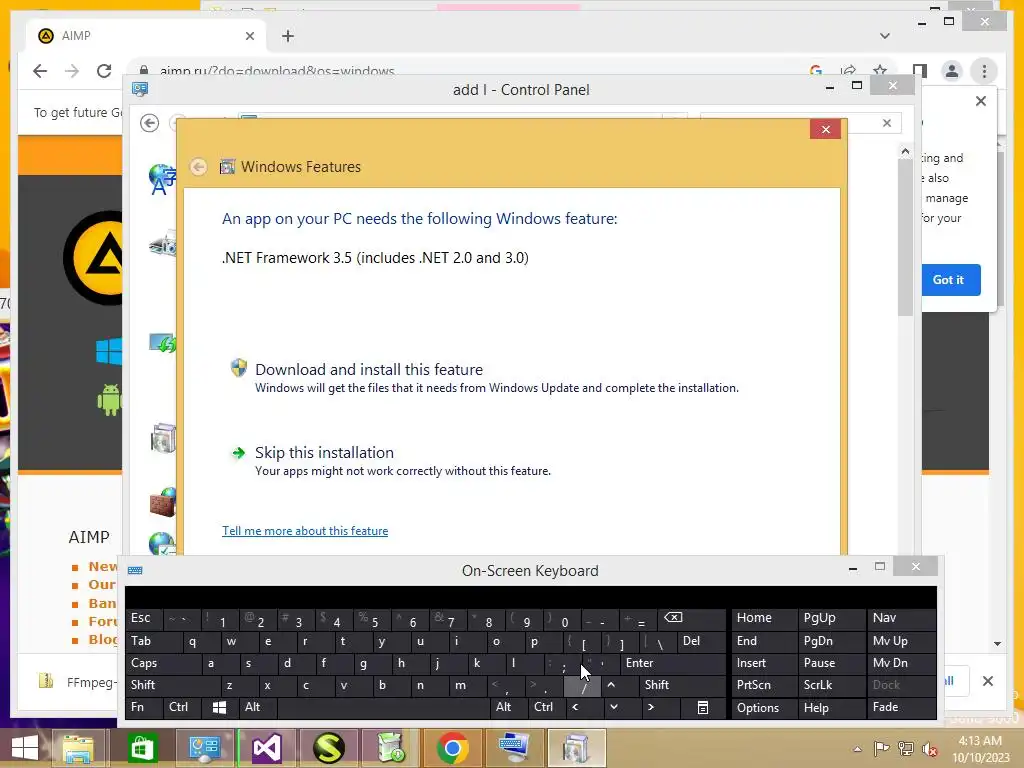The width and height of the screenshot is (1024, 768).
Task: Toggle left Alt key on On-Screen Keyboard
Action: 258,707
